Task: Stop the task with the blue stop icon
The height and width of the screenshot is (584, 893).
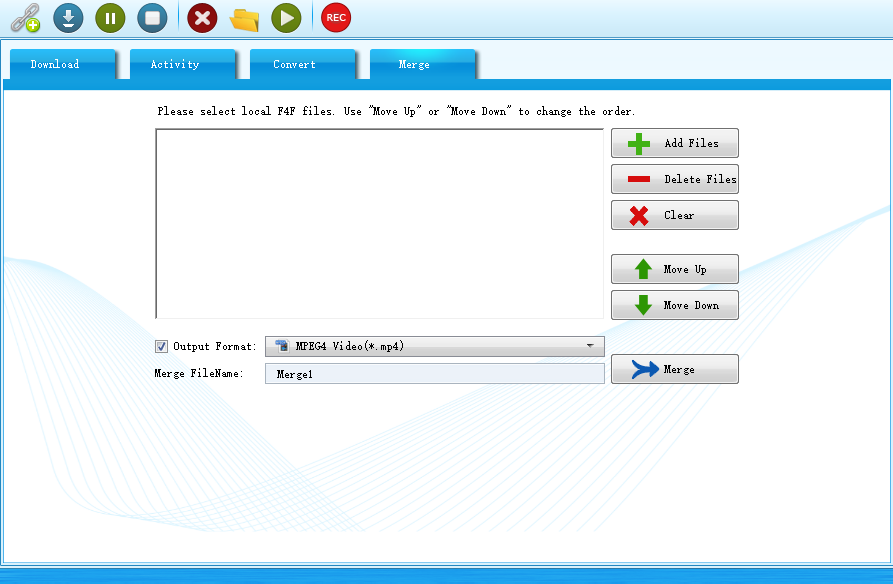Action: (153, 18)
